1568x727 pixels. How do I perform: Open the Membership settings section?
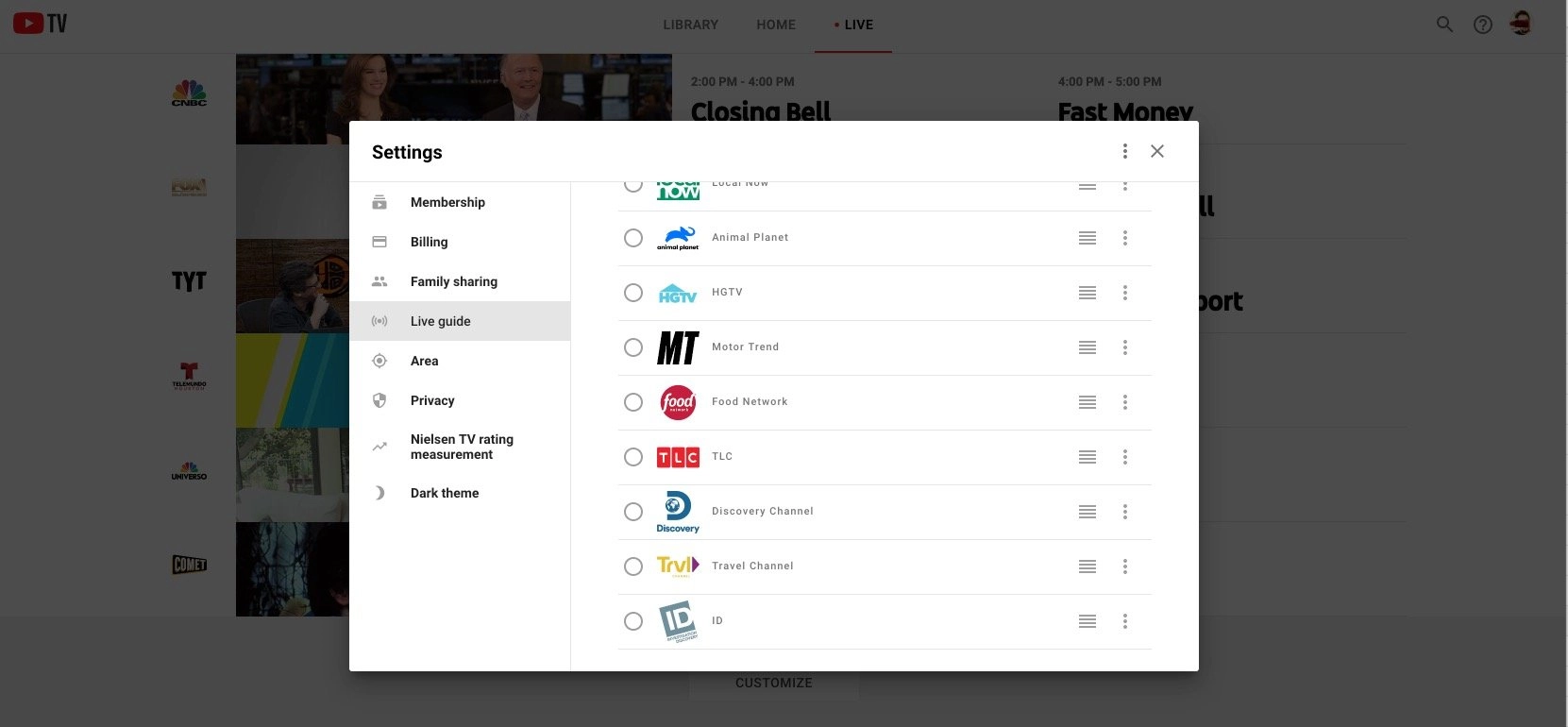tap(460, 202)
